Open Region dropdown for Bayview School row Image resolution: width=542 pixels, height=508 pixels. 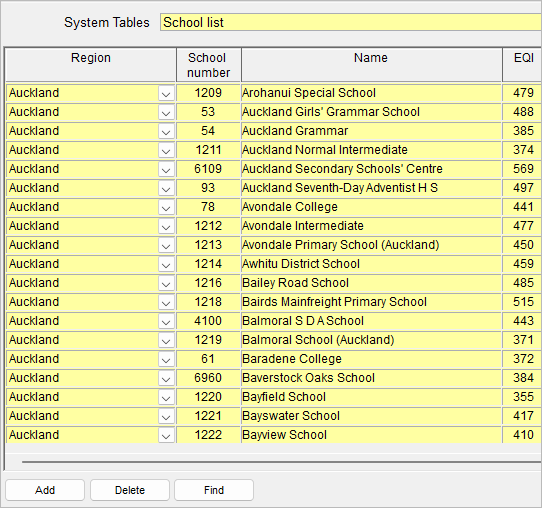166,435
